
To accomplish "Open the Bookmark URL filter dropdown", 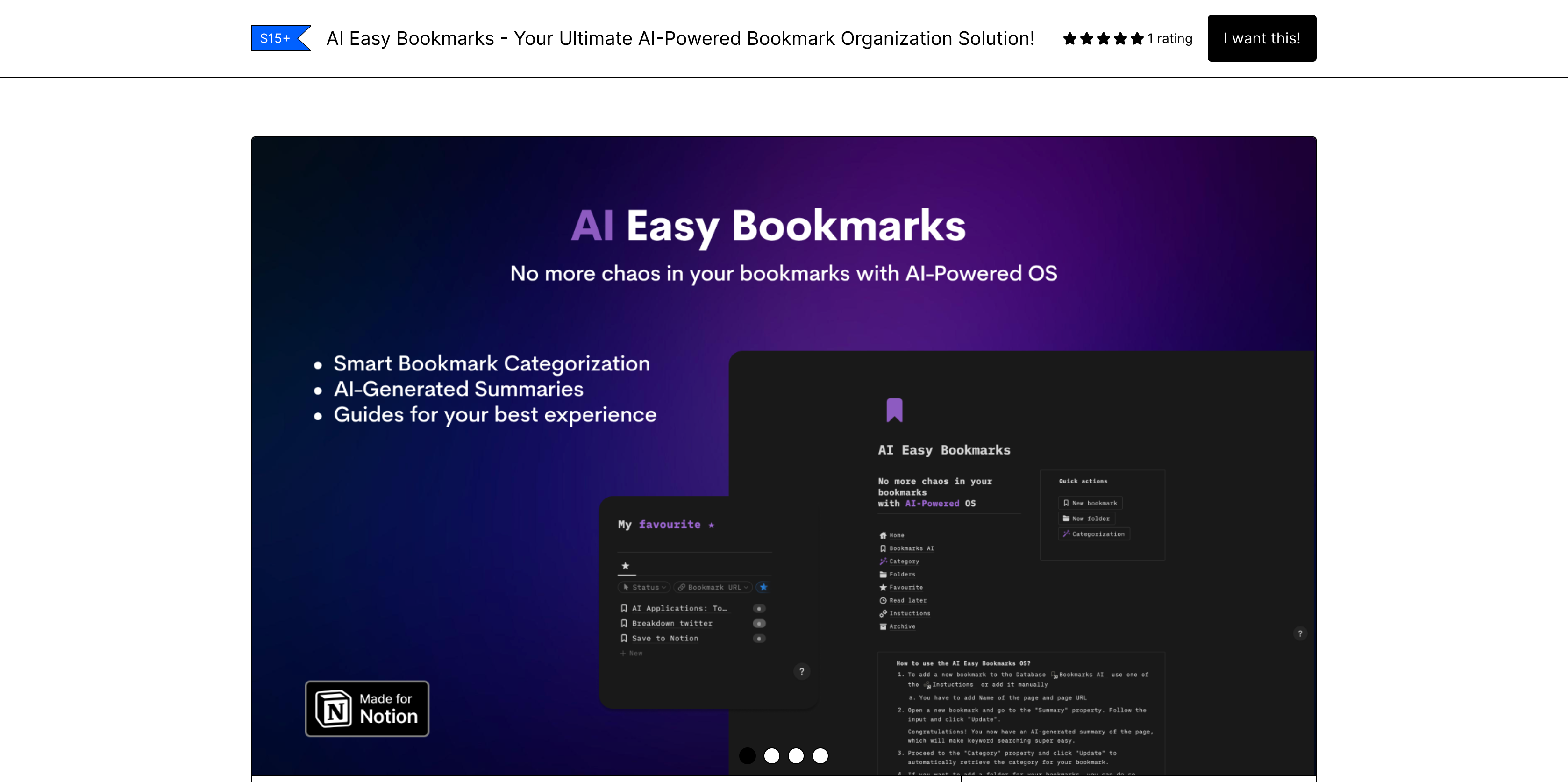I will 713,587.
